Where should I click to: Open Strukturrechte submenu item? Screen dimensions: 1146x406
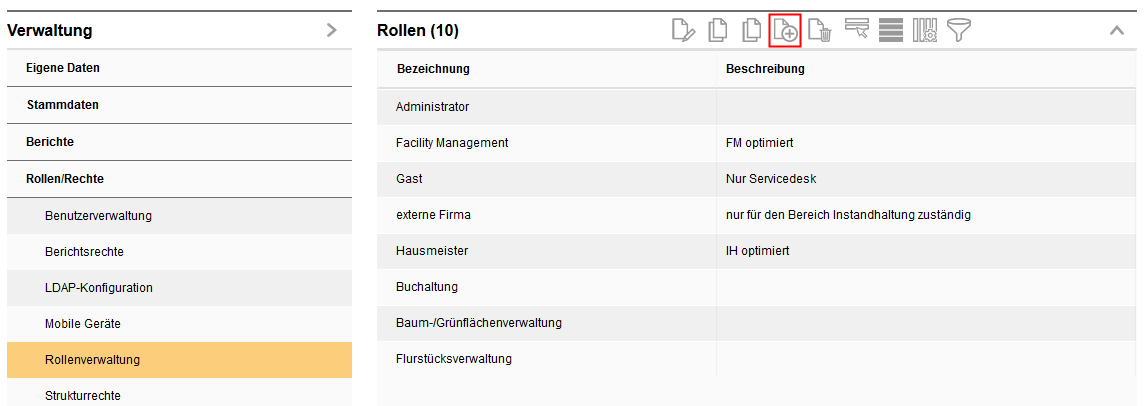[83, 396]
